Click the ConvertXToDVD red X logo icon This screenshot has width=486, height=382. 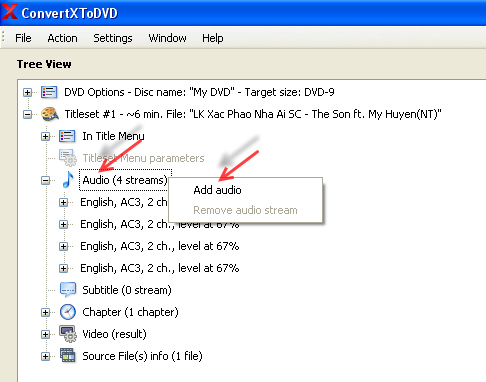[x=9, y=12]
